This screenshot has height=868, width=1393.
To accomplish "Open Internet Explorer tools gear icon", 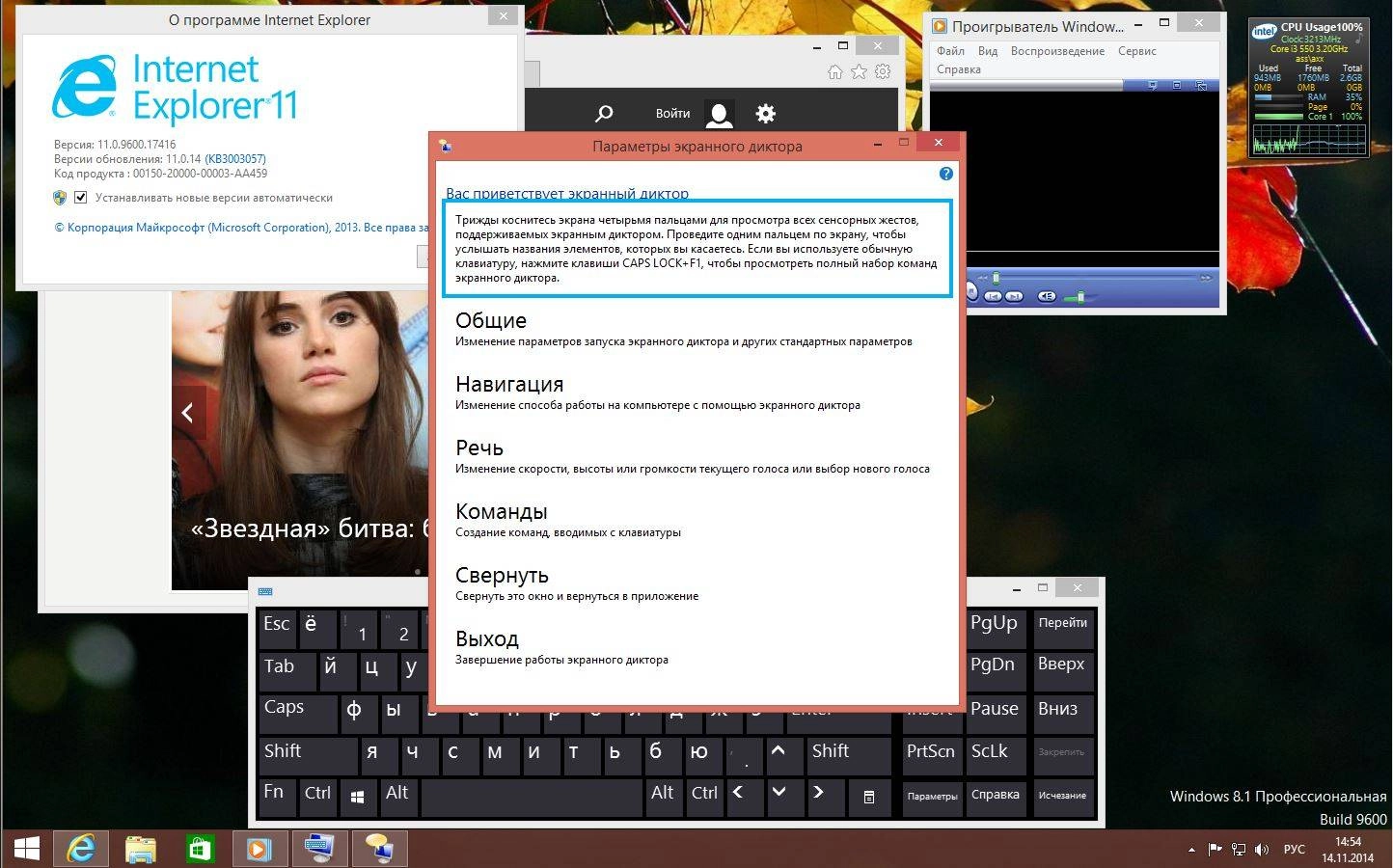I will point(882,71).
